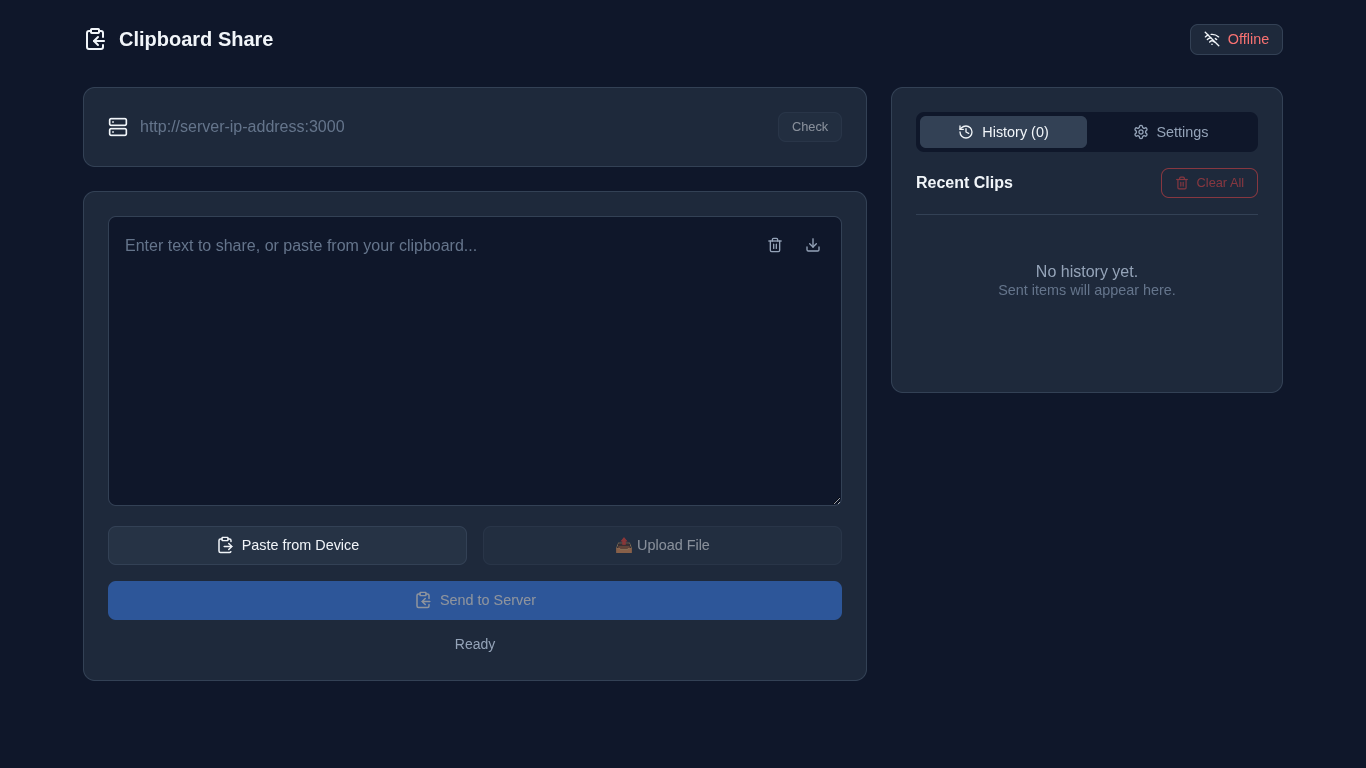Click Paste from Device button
This screenshot has width=1366, height=768.
click(x=287, y=545)
